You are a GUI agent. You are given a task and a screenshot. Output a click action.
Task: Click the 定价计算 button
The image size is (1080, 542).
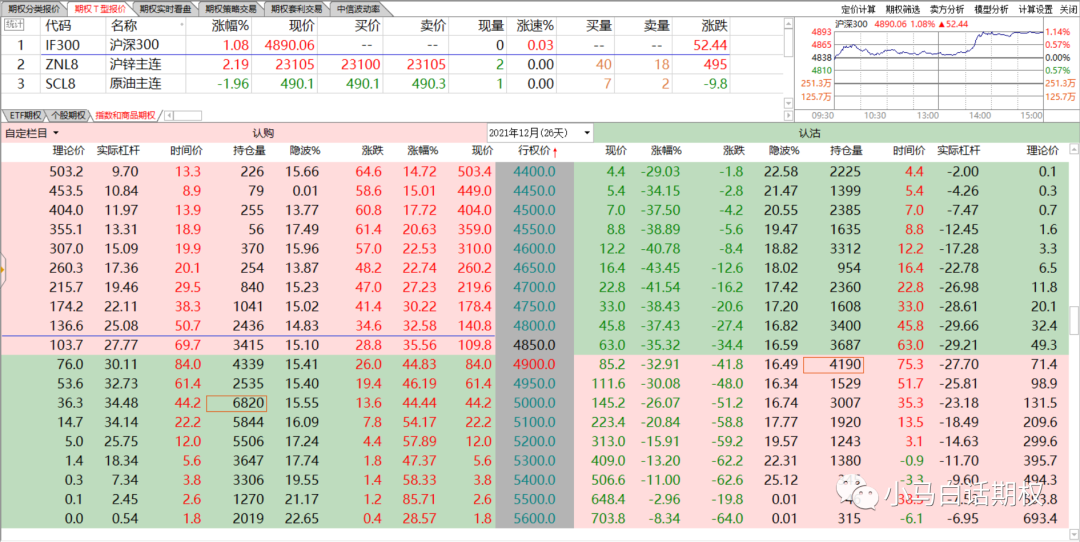858,8
